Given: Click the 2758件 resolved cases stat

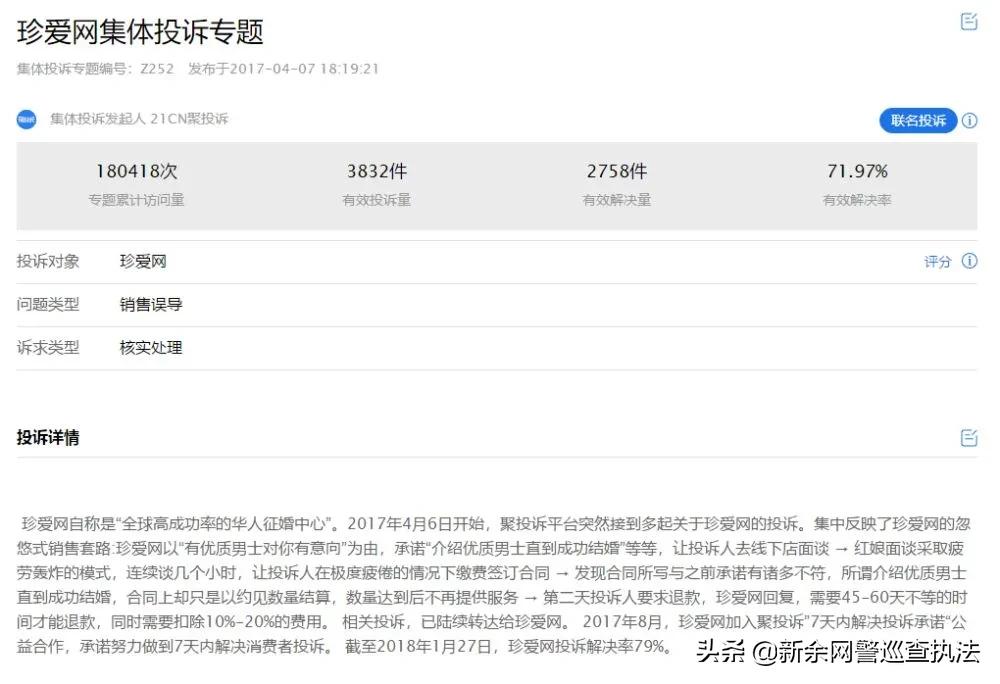Looking at the screenshot, I should [617, 170].
